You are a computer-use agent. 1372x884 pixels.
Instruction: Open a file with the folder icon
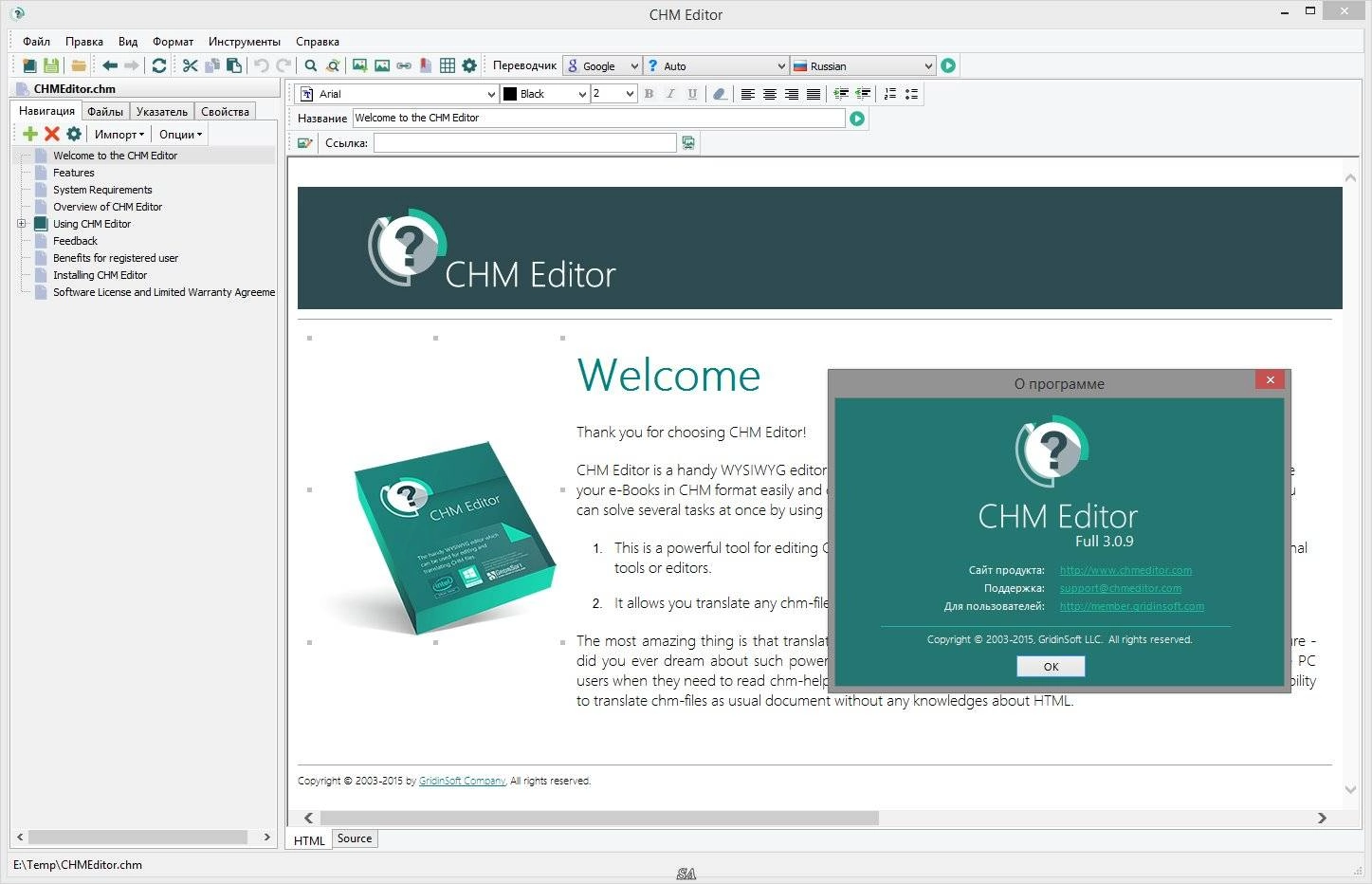coord(79,65)
